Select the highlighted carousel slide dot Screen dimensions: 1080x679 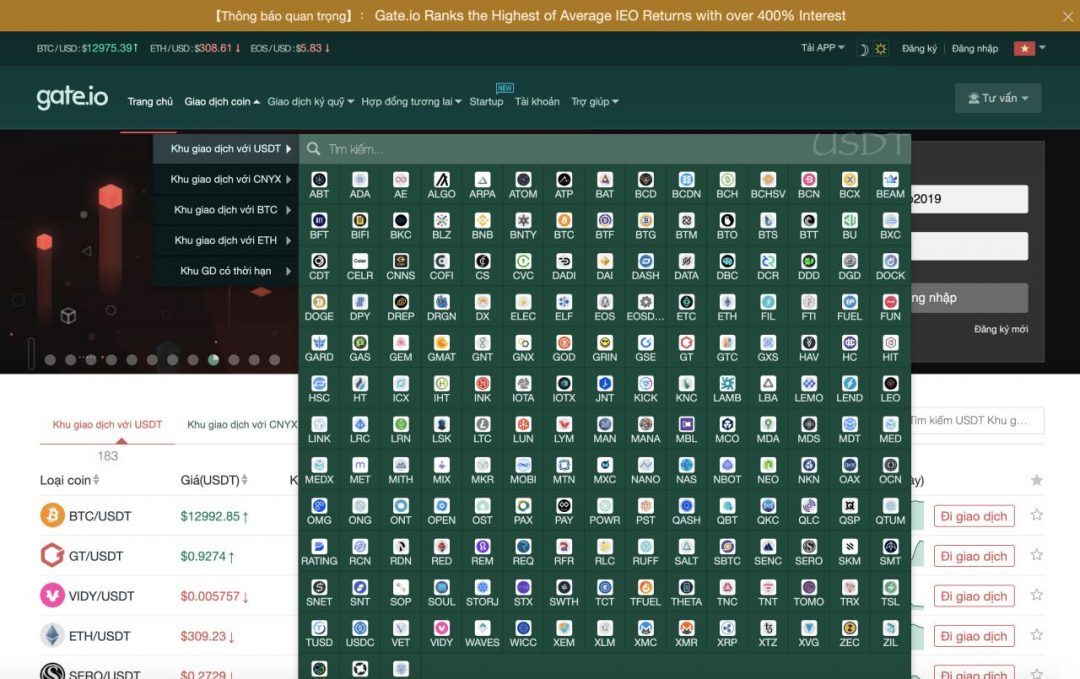[214, 359]
